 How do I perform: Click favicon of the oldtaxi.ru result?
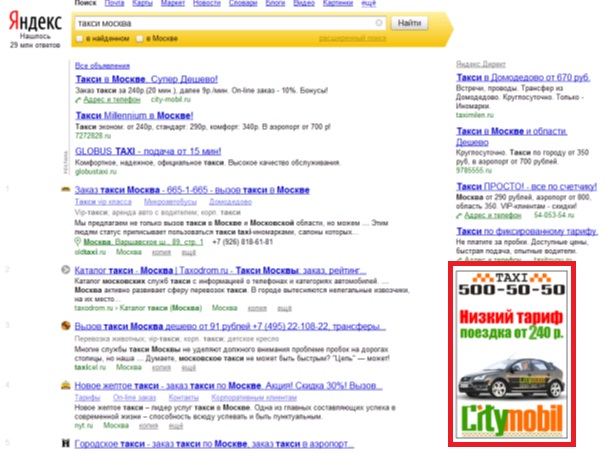[x=66, y=189]
